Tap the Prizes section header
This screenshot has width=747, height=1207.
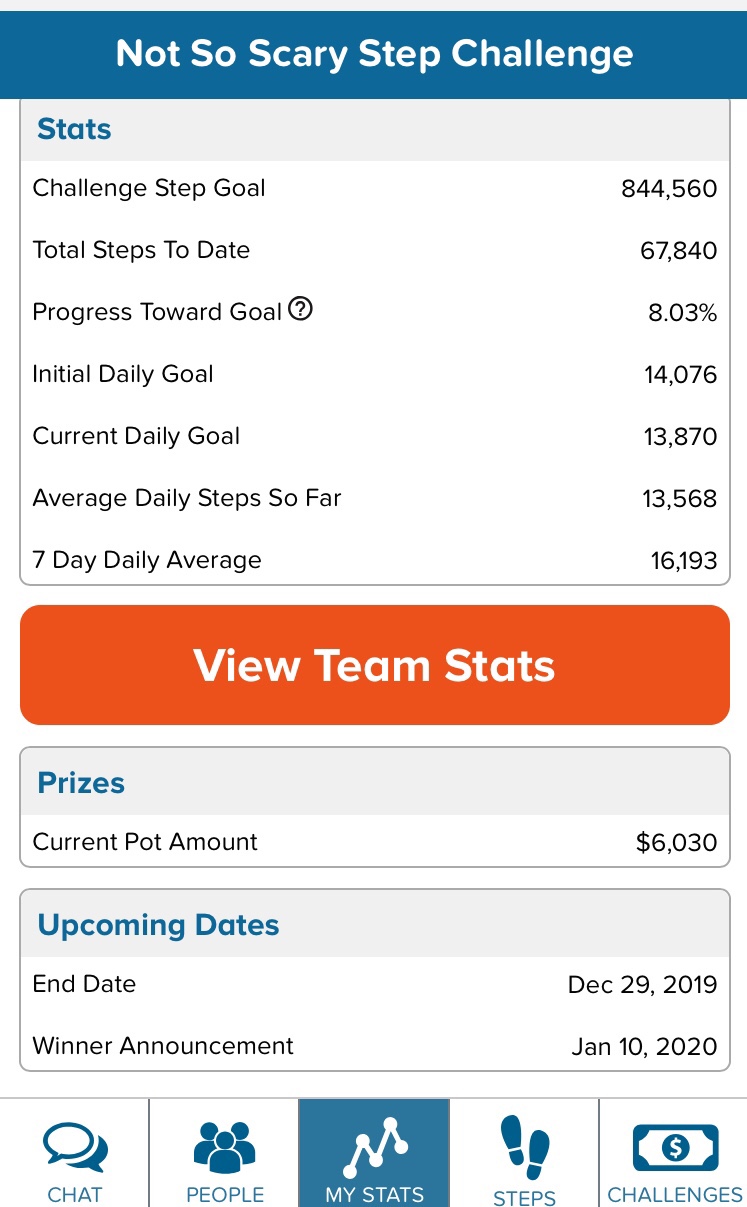click(81, 783)
